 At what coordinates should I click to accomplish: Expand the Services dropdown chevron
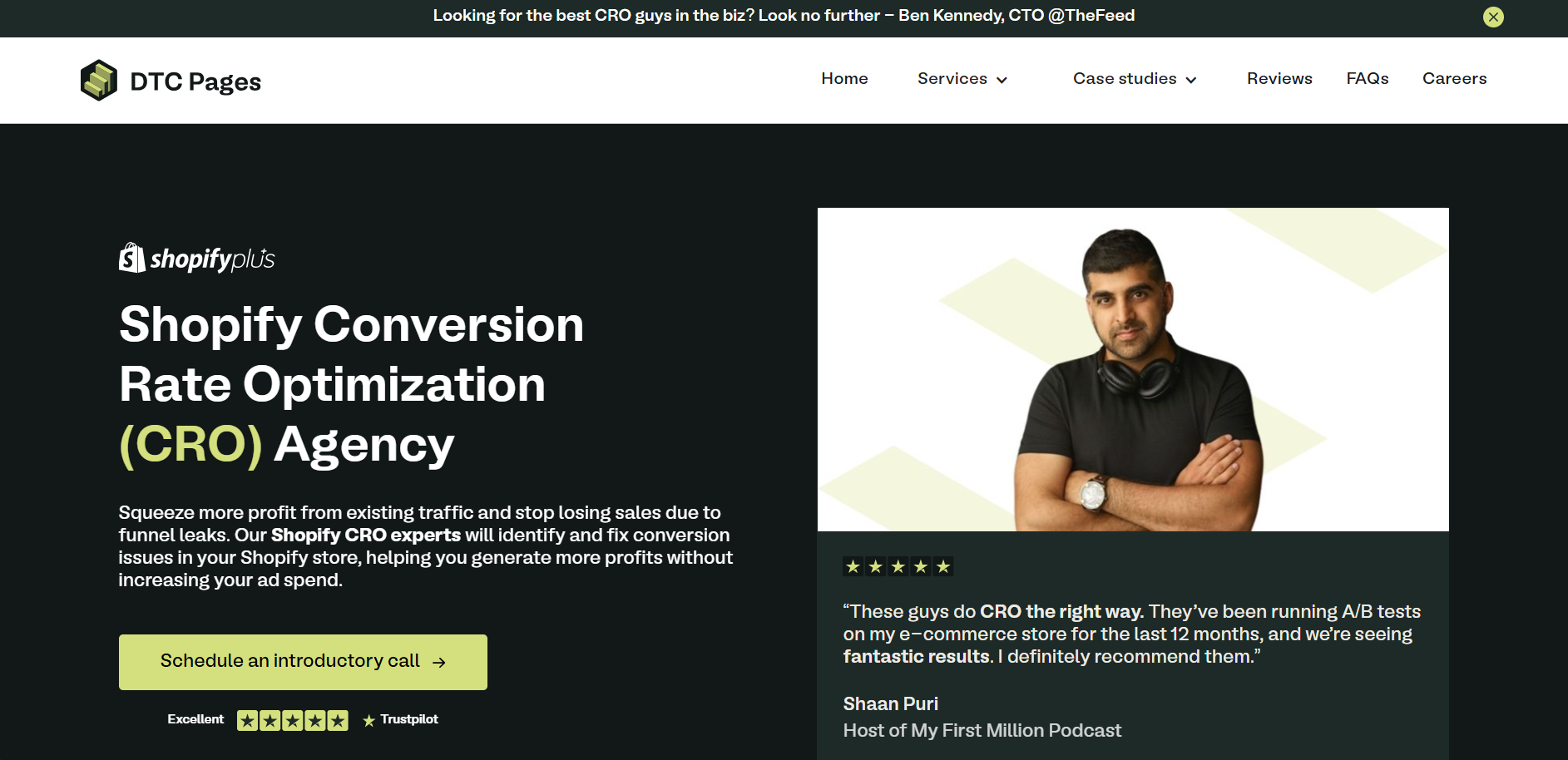point(1002,80)
